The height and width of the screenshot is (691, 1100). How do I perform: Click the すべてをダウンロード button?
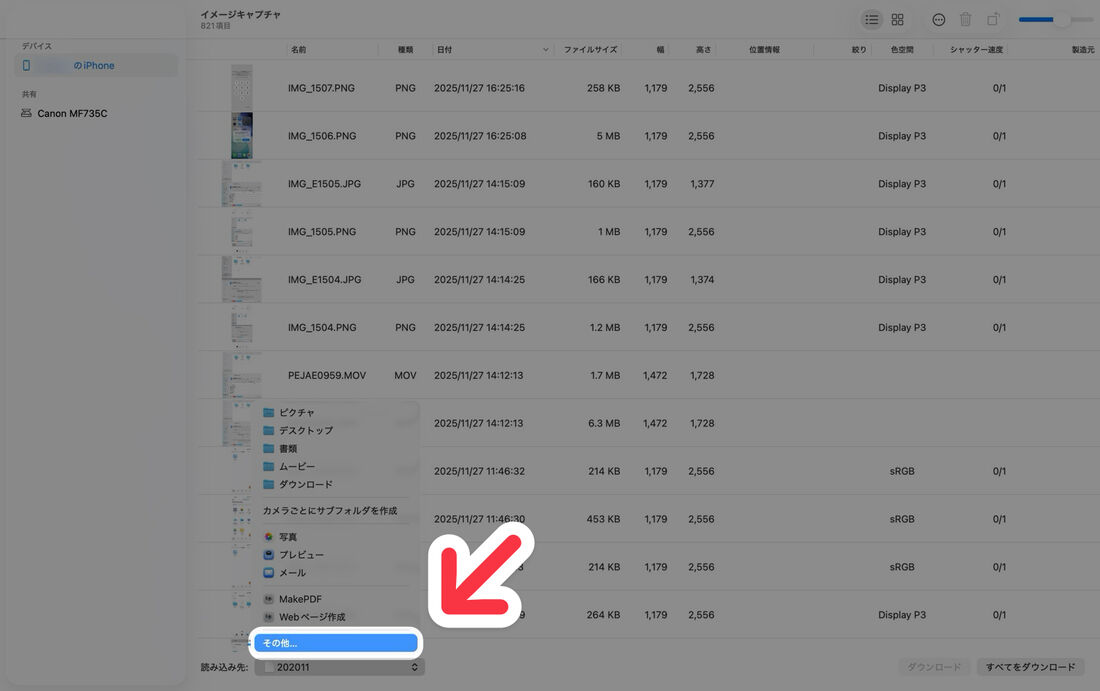click(1030, 666)
